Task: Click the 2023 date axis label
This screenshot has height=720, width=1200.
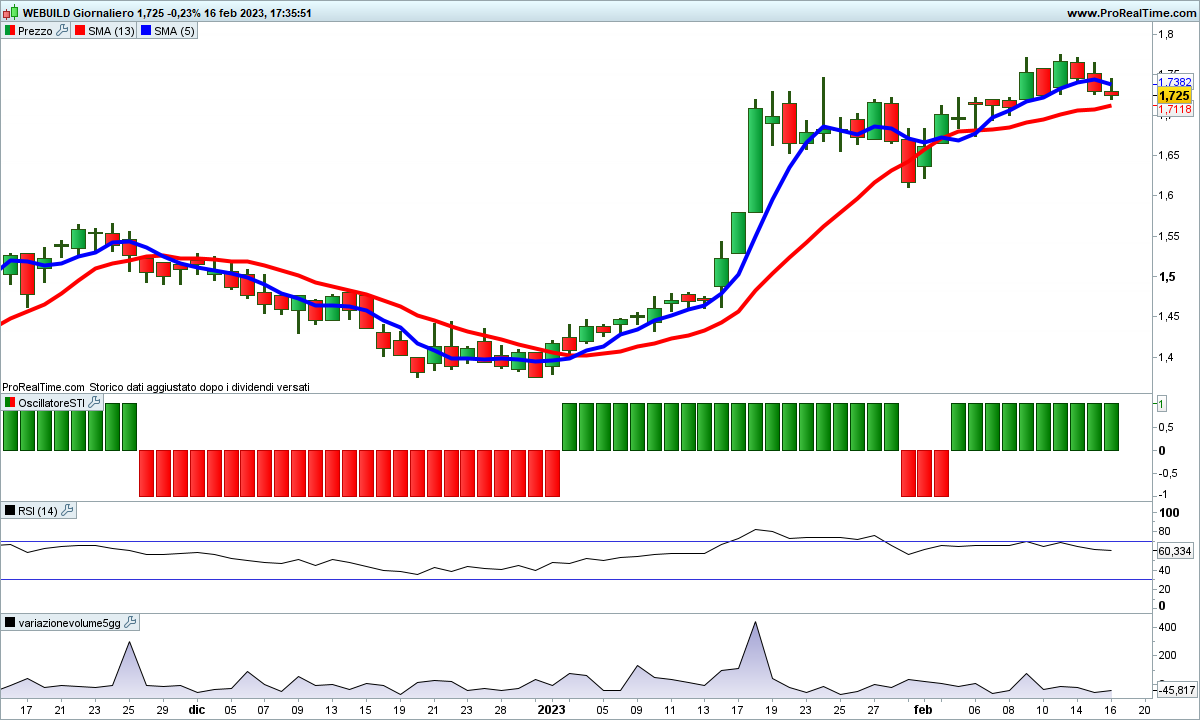Action: [552, 709]
